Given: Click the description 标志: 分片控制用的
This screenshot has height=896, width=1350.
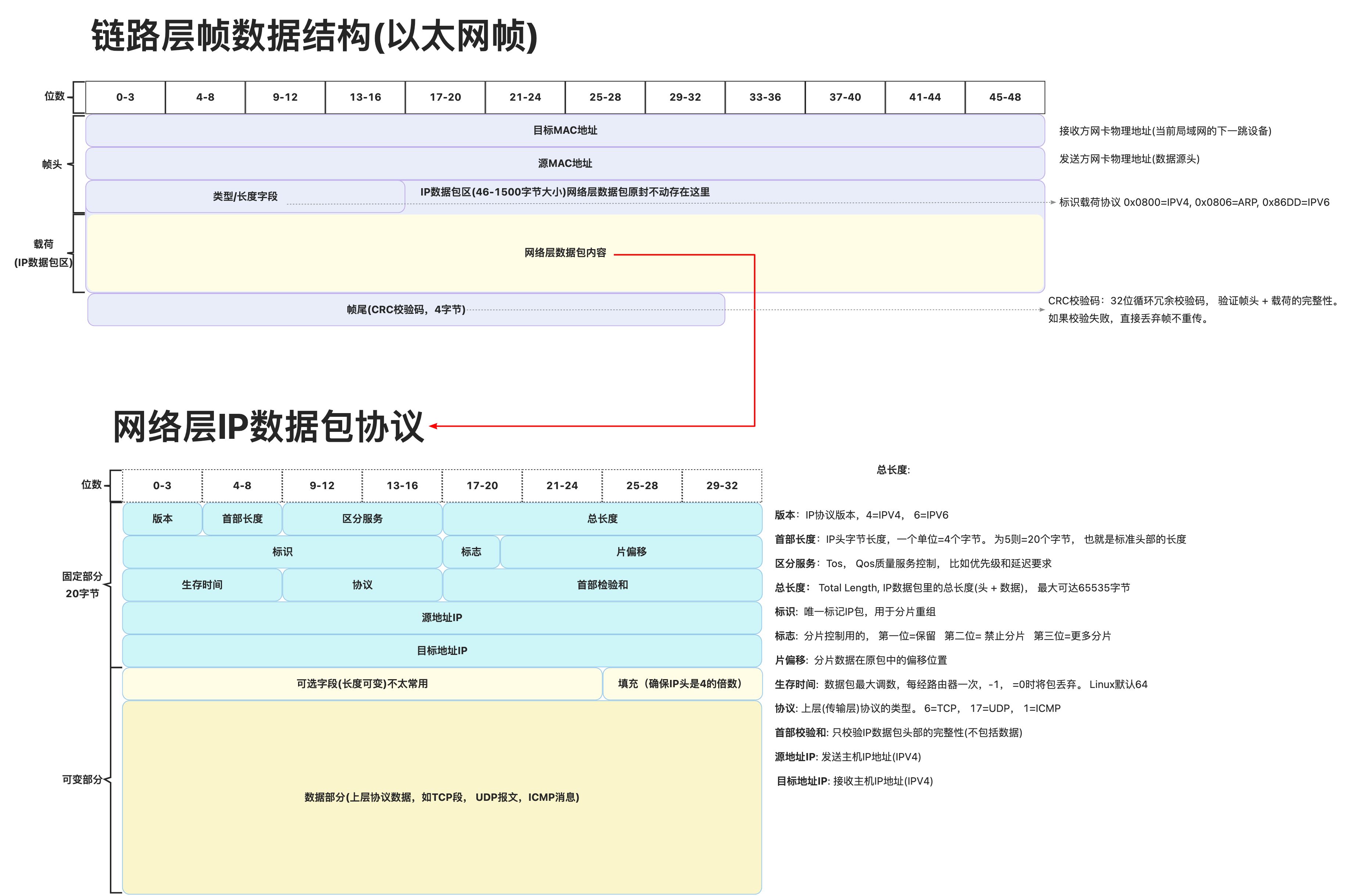Looking at the screenshot, I should coord(943,636).
